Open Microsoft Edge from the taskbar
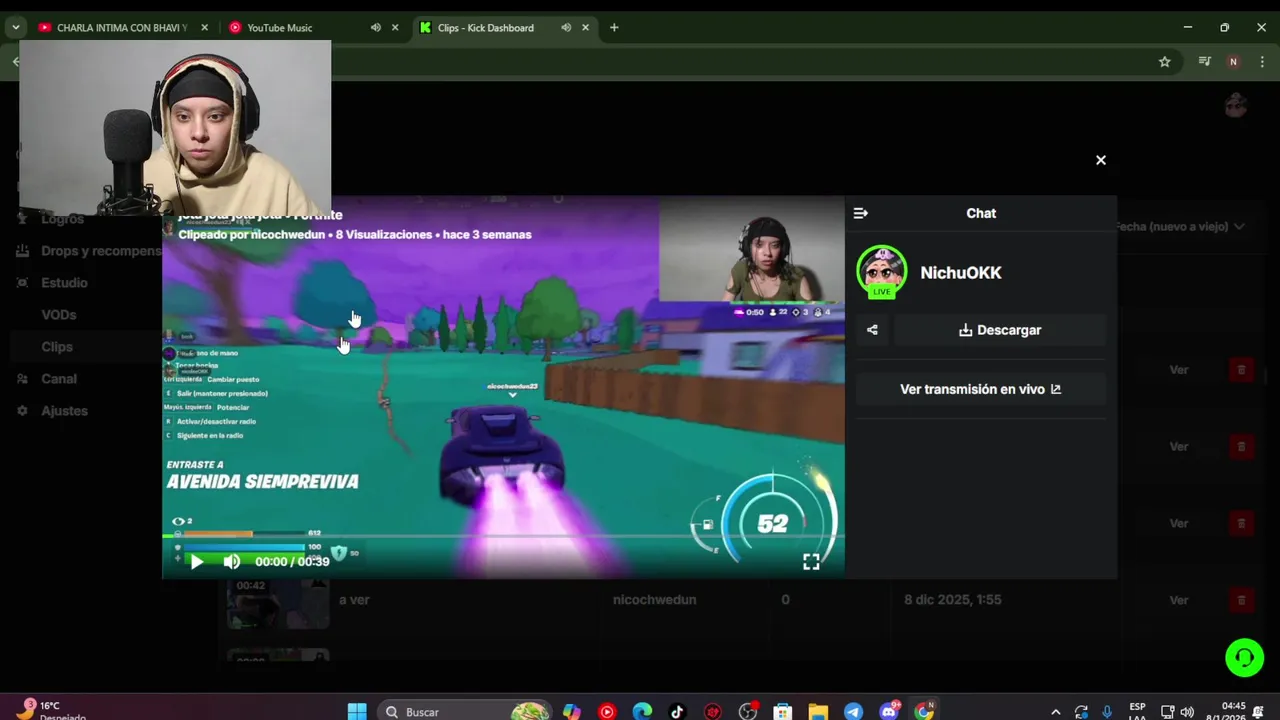 (642, 712)
